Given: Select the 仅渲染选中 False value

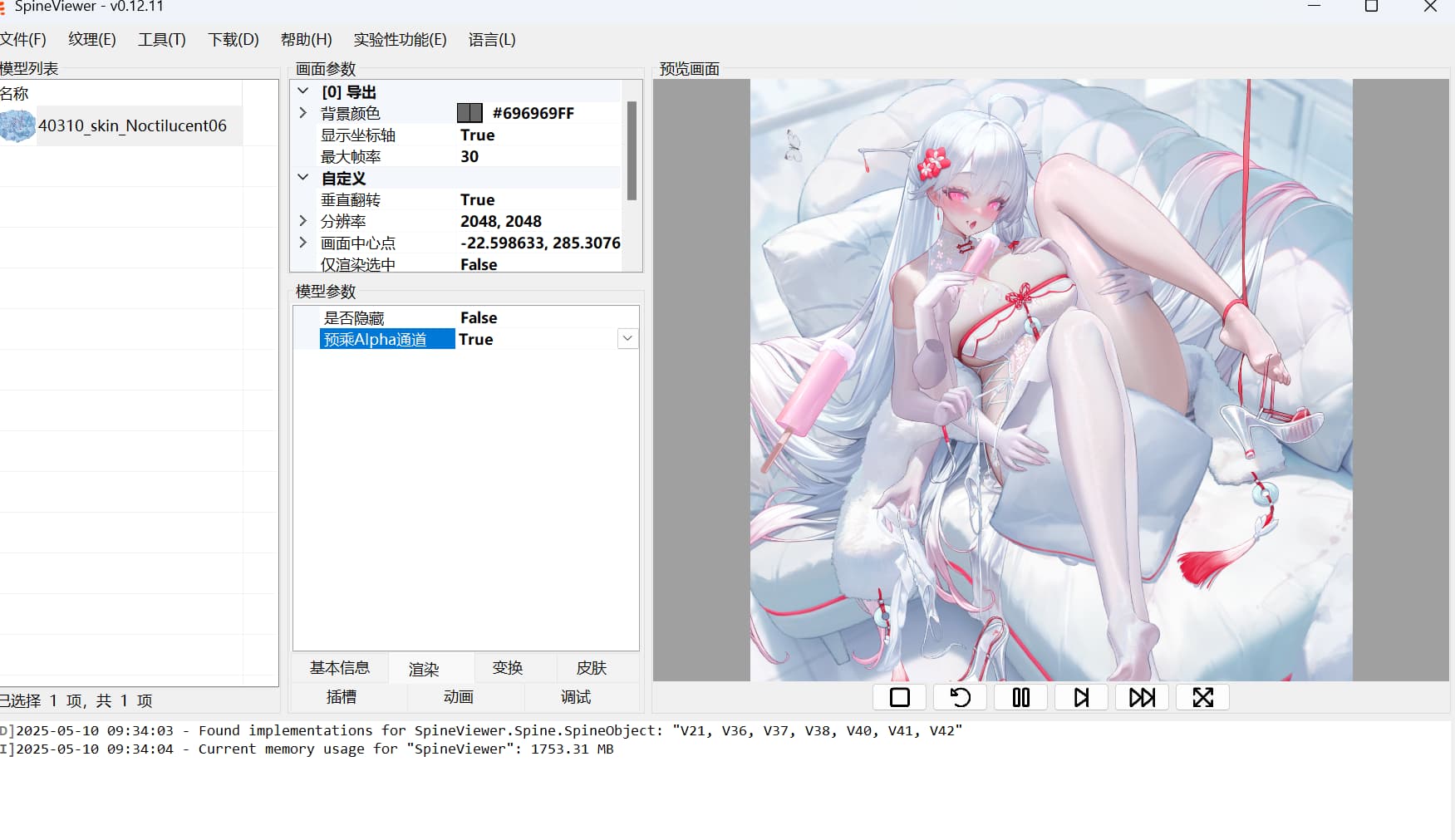Looking at the screenshot, I should pos(479,264).
